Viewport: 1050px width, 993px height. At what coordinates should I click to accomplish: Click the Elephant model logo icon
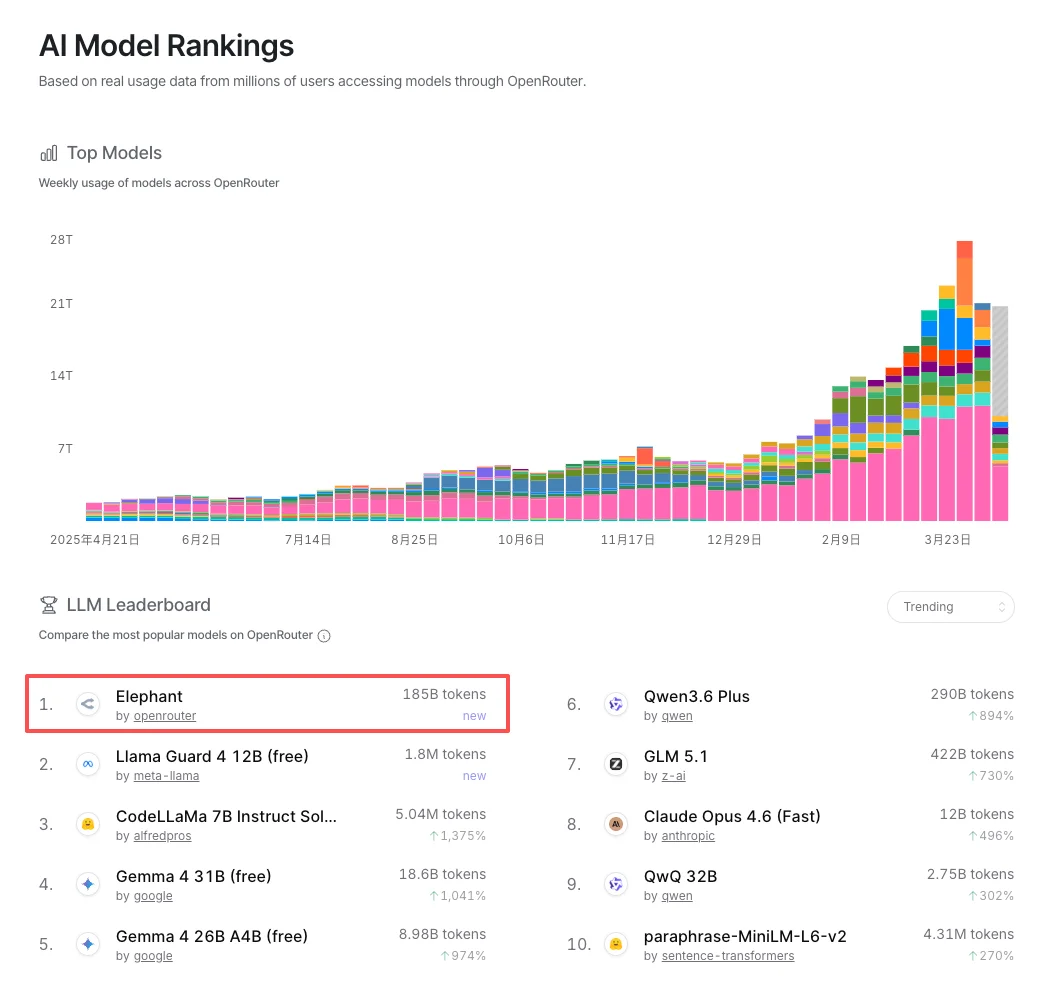88,705
